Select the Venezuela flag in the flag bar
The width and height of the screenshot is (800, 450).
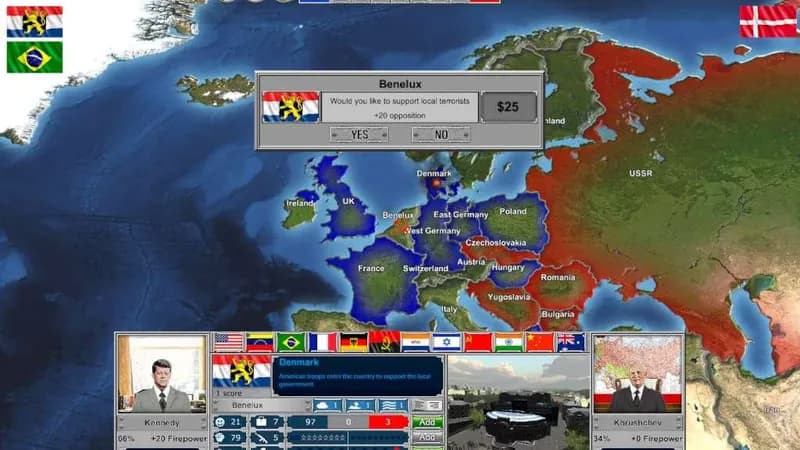(x=260, y=342)
